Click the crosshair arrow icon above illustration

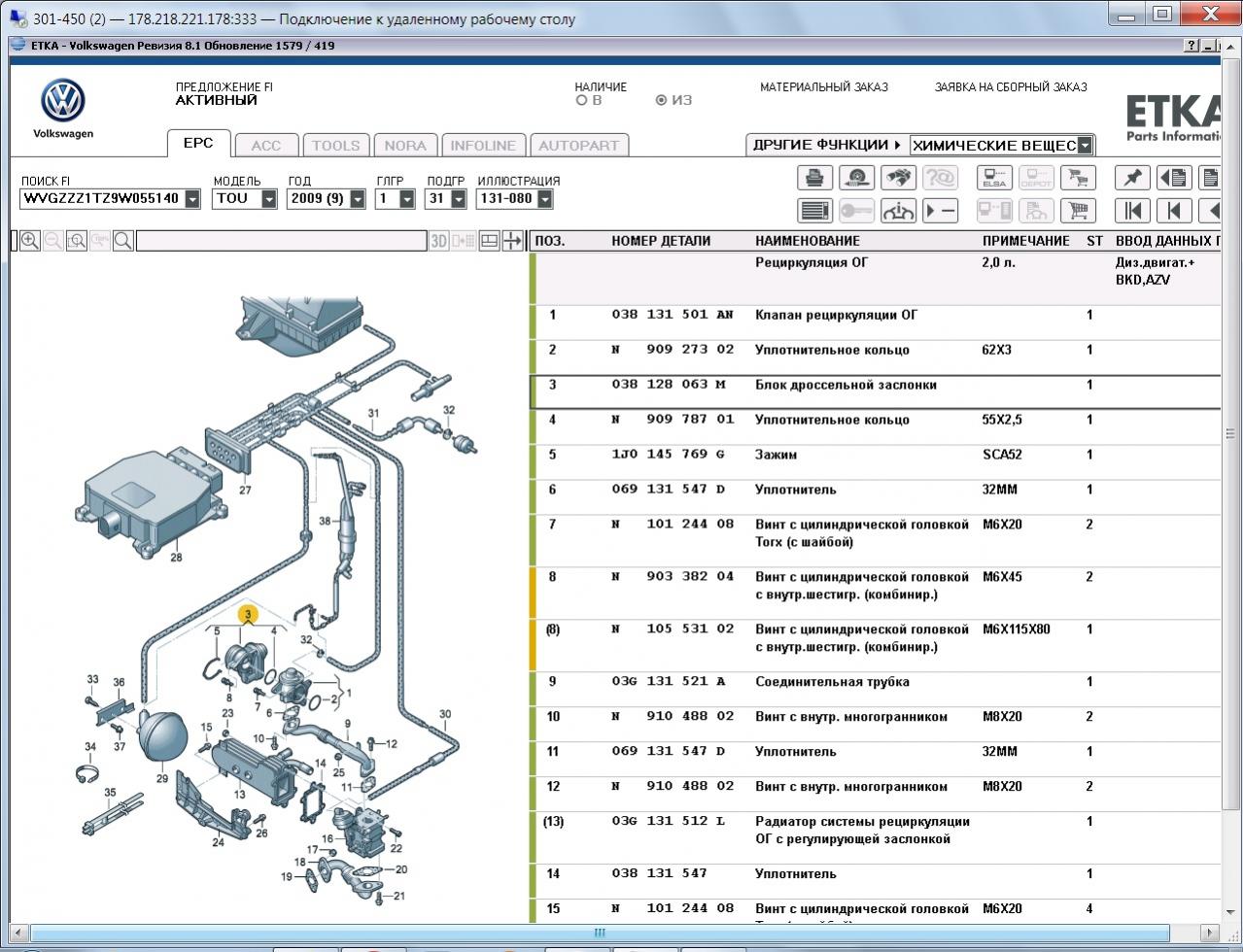[x=512, y=241]
